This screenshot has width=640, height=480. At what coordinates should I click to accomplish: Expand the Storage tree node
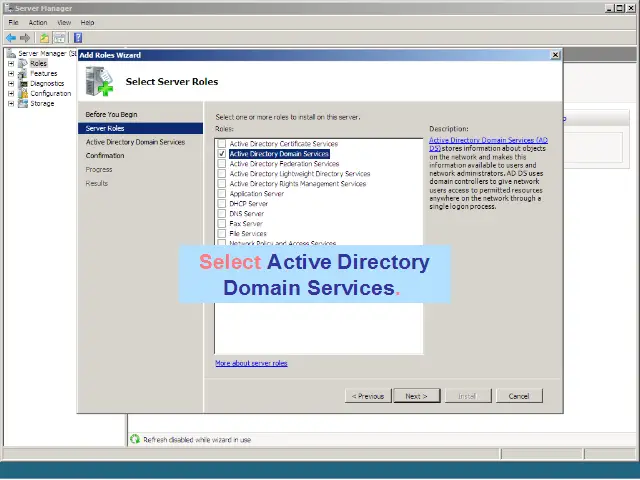[11, 104]
